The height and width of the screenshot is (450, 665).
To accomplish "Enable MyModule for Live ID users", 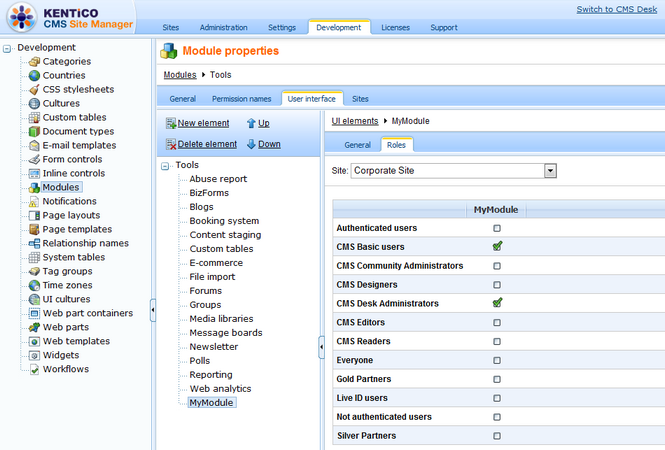I will click(x=497, y=398).
